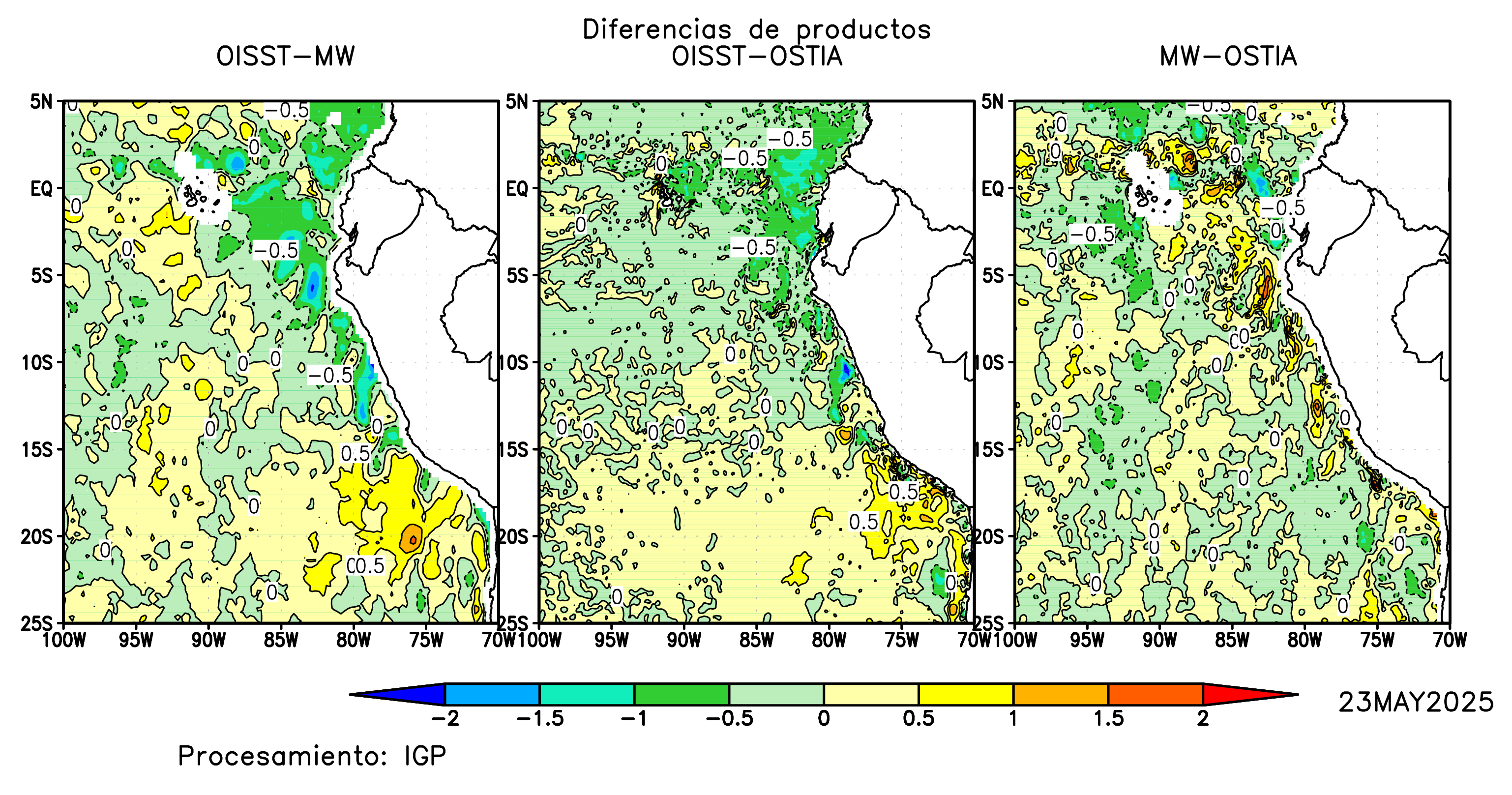Pick the cyan colorbar segment between -1.5 and -1

point(587,695)
